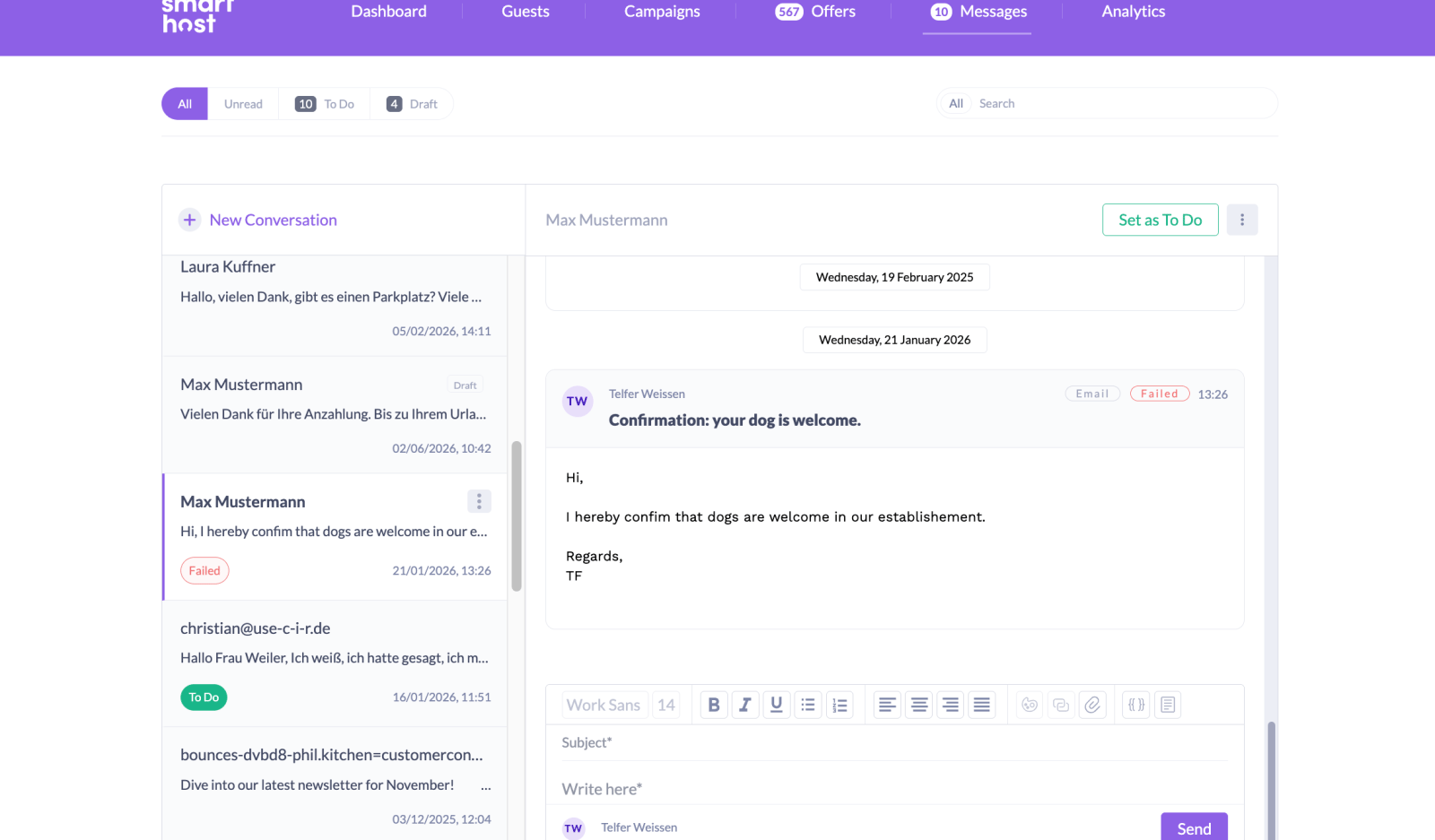This screenshot has height=840, width=1435.
Task: Open the Analytics section
Action: pyautogui.click(x=1134, y=12)
